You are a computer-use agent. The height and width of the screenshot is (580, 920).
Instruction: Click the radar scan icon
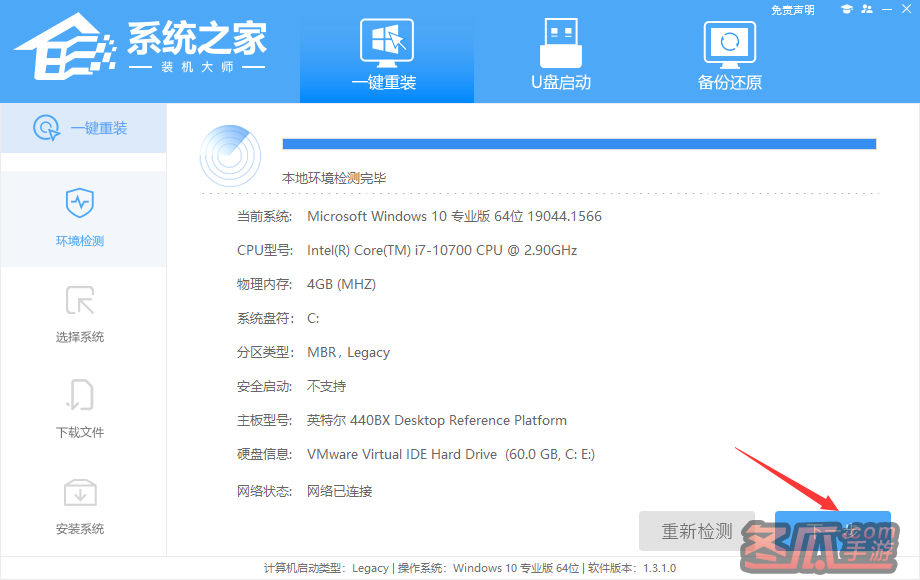tap(231, 155)
